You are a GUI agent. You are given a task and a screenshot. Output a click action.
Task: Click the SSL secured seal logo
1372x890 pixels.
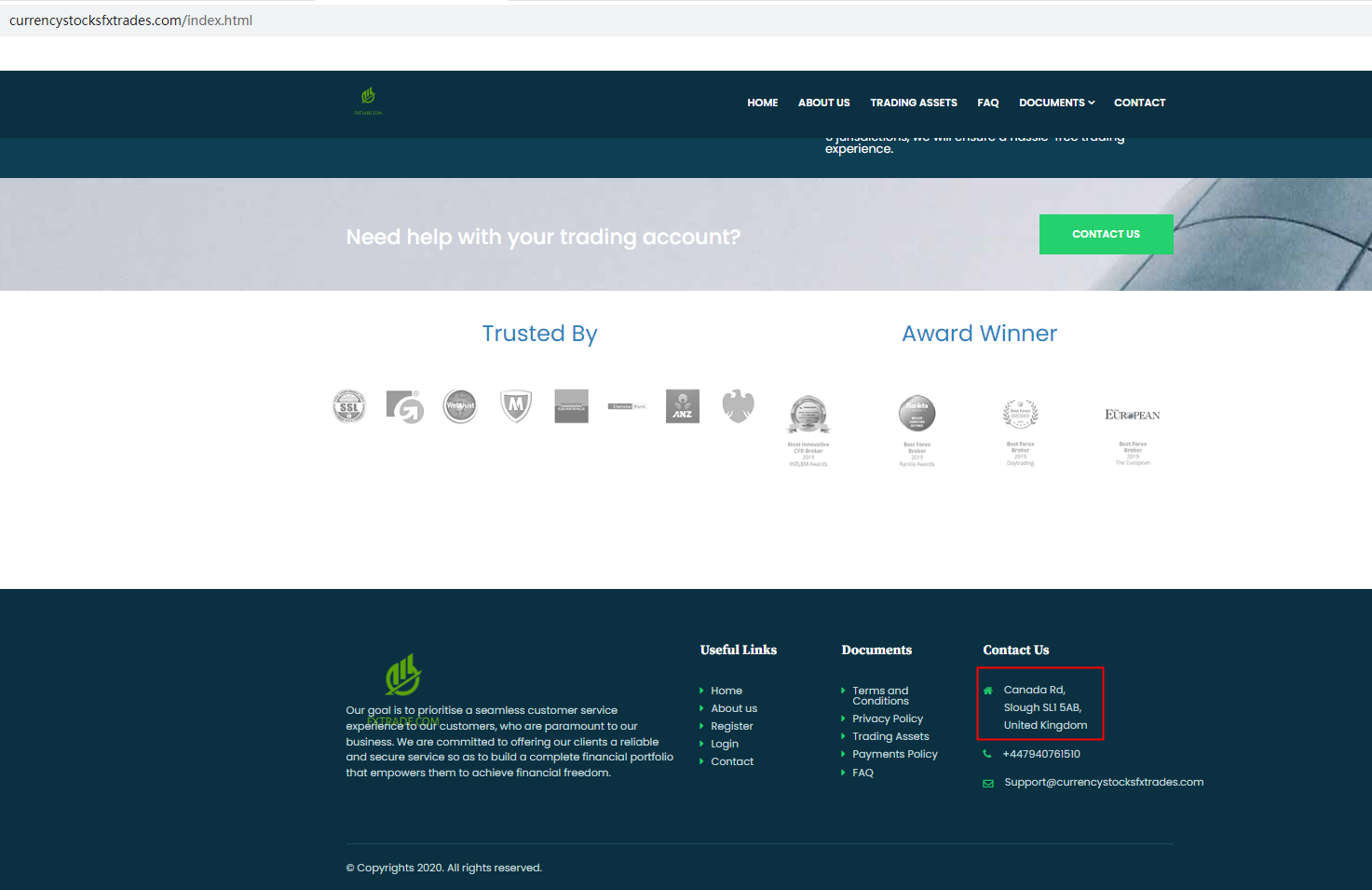pyautogui.click(x=349, y=406)
